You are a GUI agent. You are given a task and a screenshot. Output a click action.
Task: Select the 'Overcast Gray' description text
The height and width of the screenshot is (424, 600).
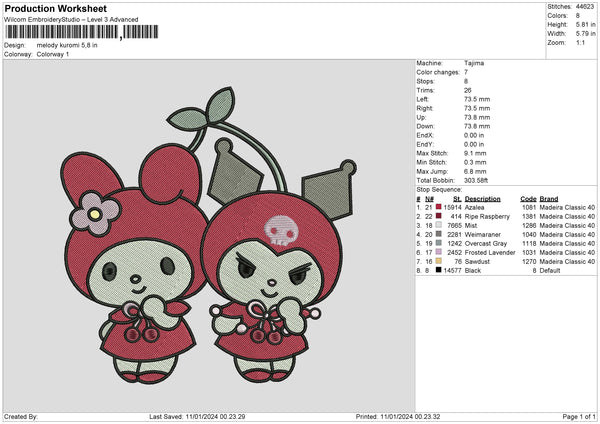(486, 243)
